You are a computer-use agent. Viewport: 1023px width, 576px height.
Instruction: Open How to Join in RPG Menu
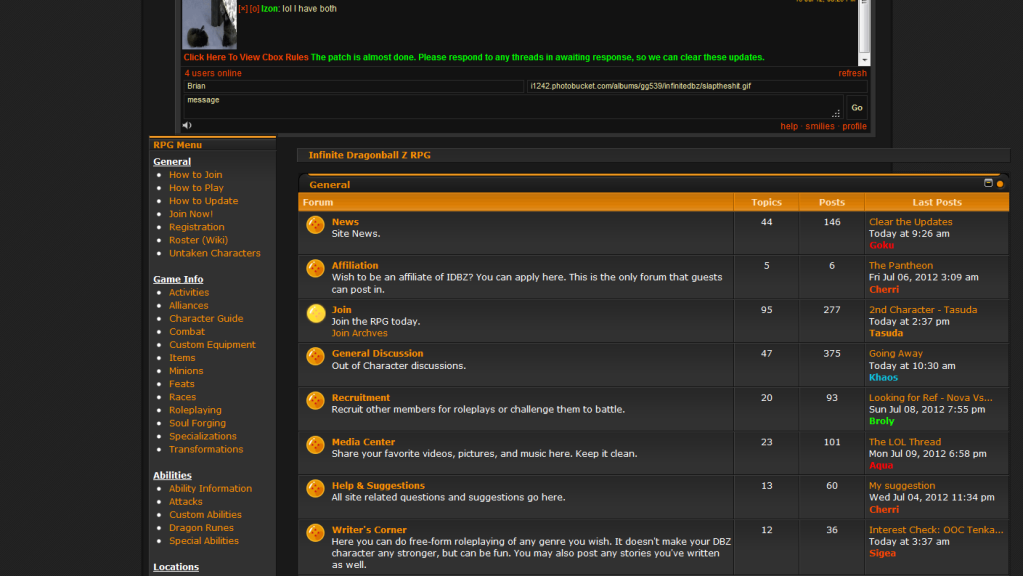tap(196, 175)
